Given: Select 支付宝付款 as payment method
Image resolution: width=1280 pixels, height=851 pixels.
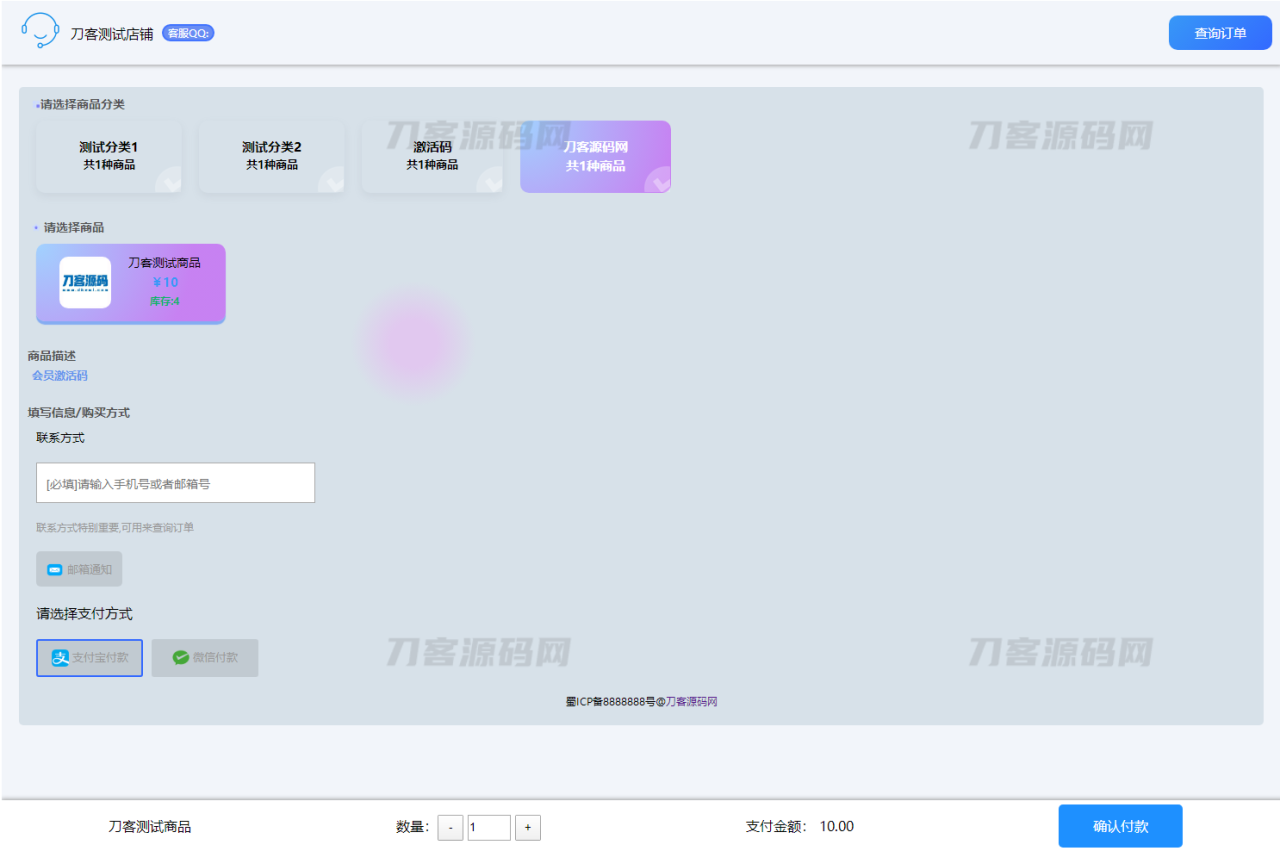Looking at the screenshot, I should [x=89, y=657].
